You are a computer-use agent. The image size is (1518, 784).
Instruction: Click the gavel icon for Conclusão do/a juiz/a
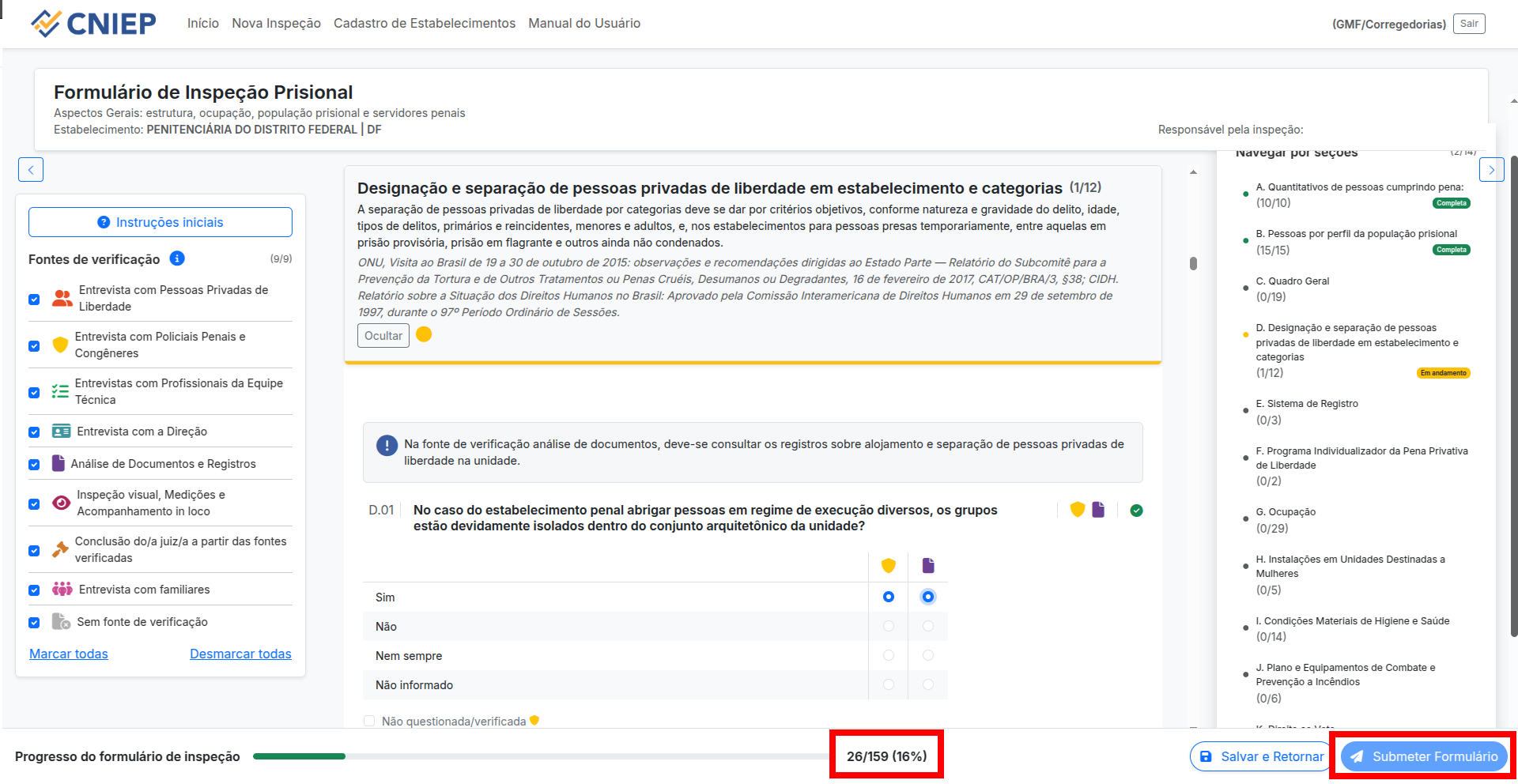tap(59, 548)
